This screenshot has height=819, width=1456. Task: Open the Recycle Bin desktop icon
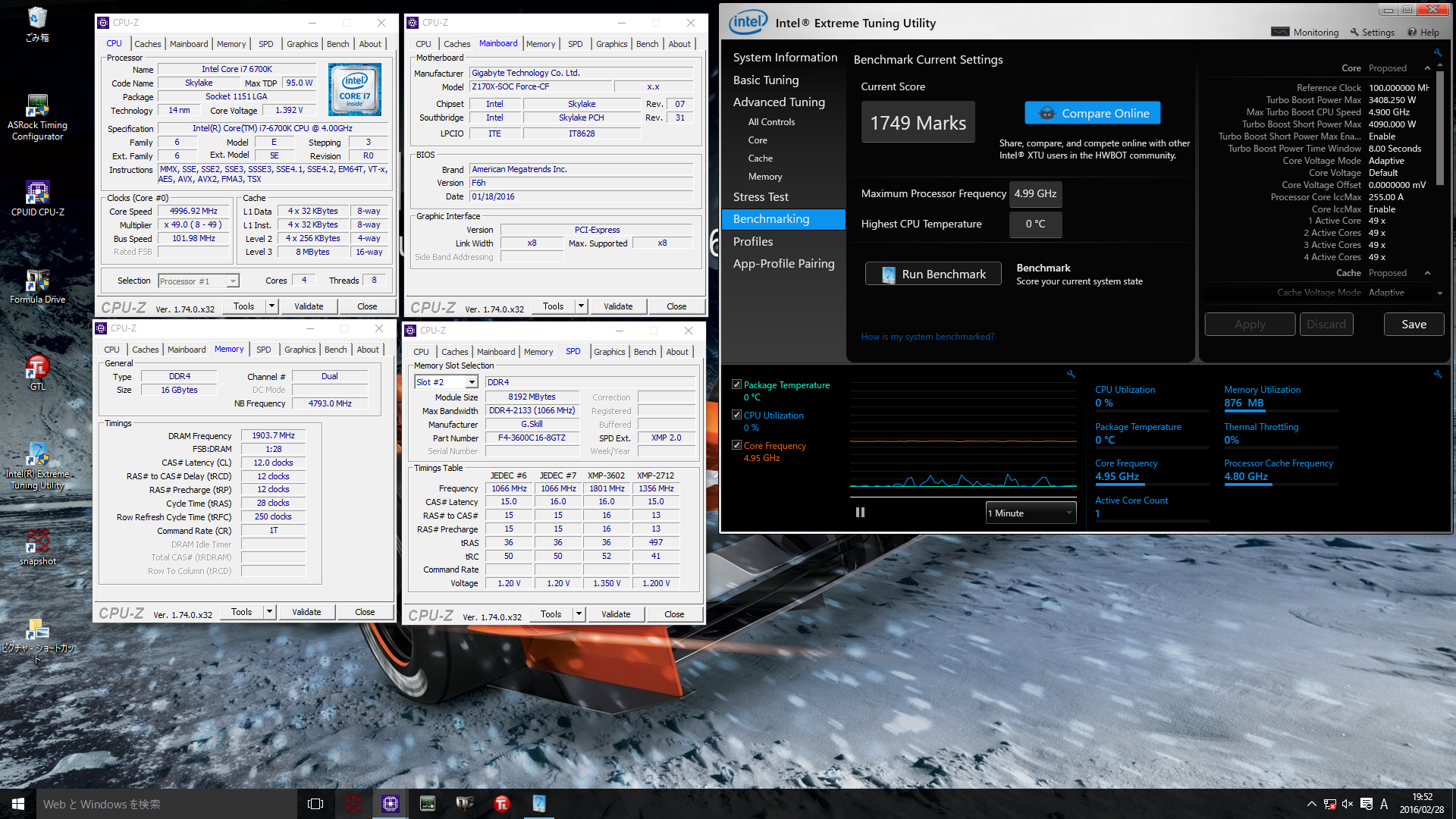(37, 24)
